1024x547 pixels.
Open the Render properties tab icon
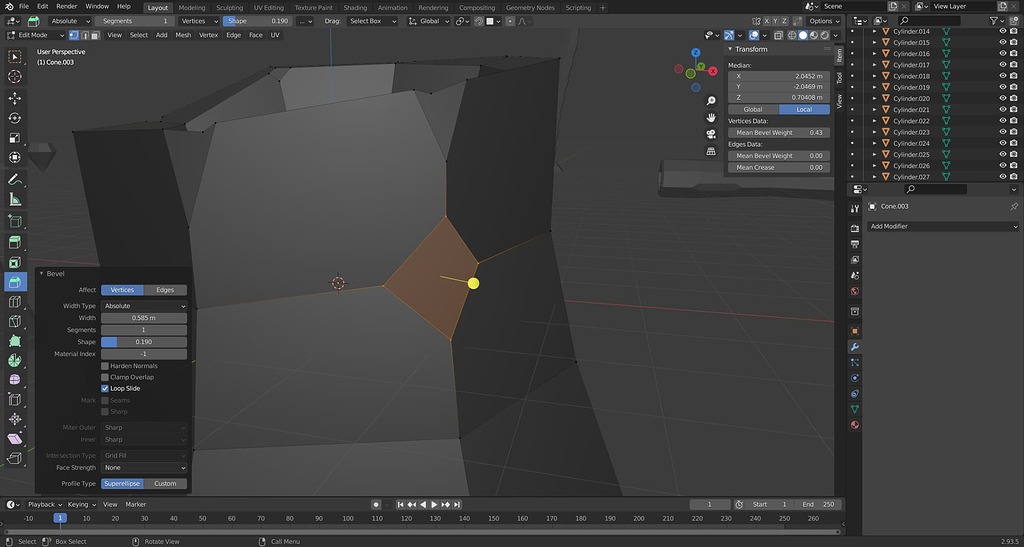[x=855, y=228]
